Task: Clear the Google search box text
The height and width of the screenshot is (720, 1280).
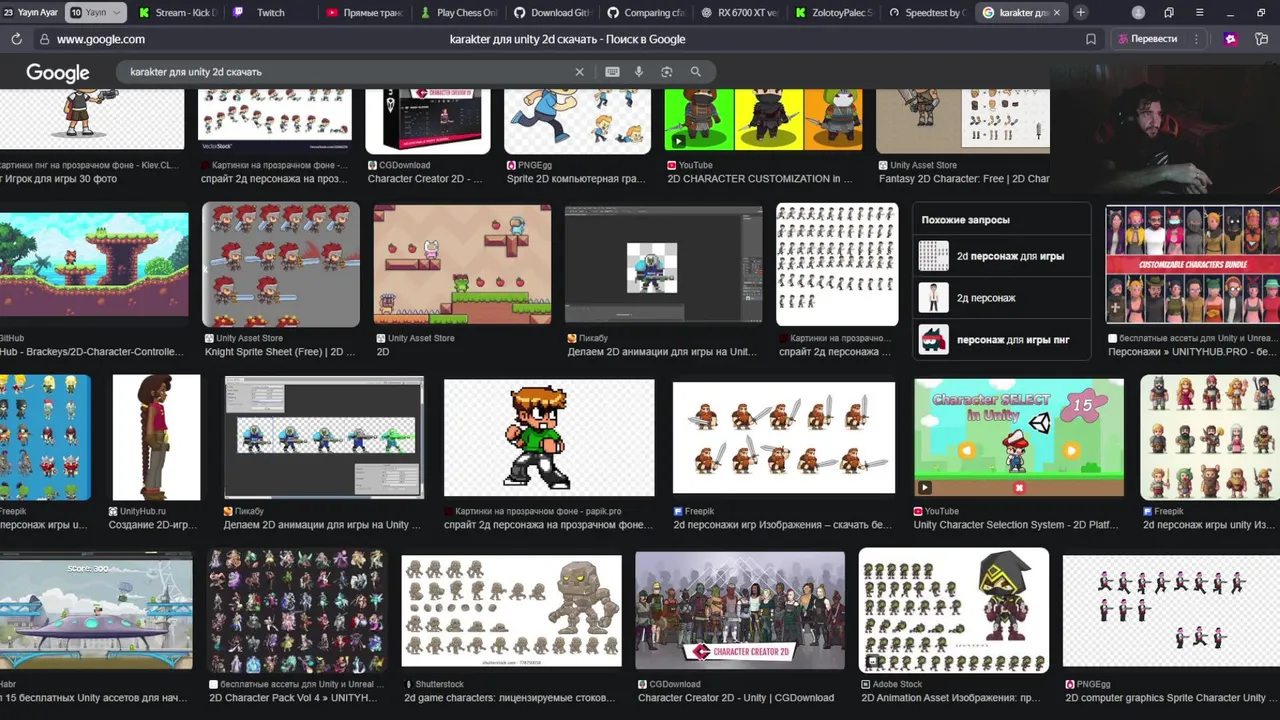Action: point(579,72)
